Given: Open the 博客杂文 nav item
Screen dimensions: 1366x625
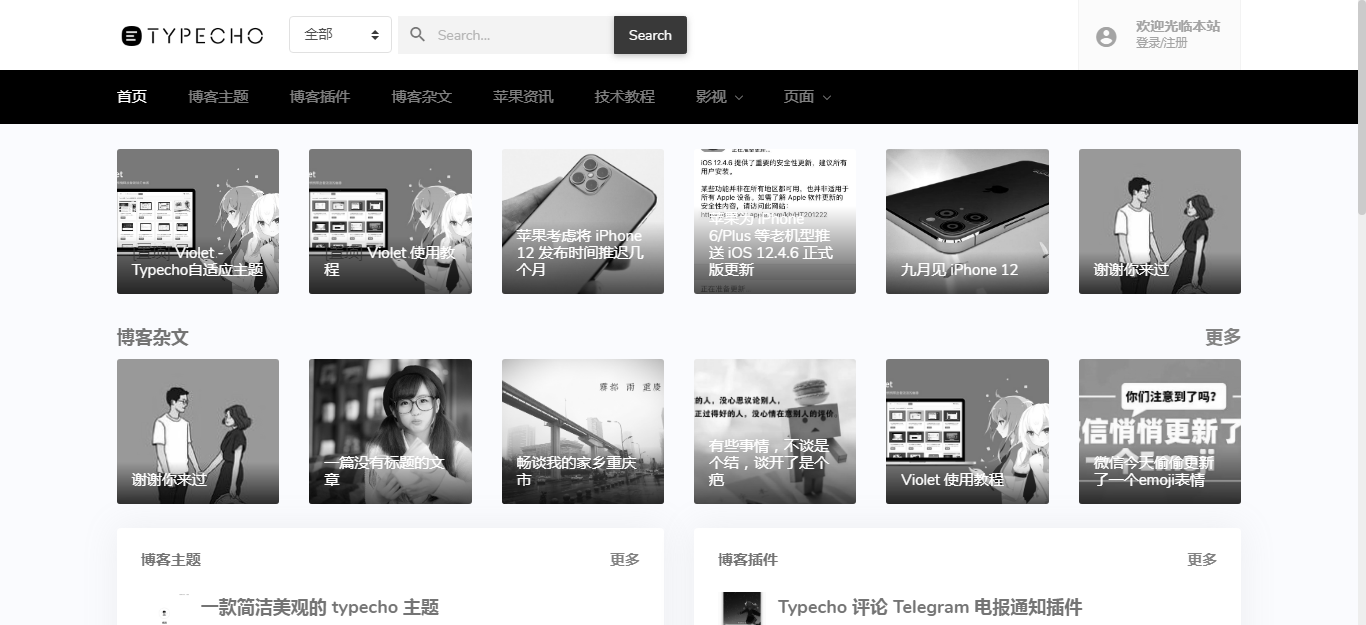Looking at the screenshot, I should coord(421,97).
